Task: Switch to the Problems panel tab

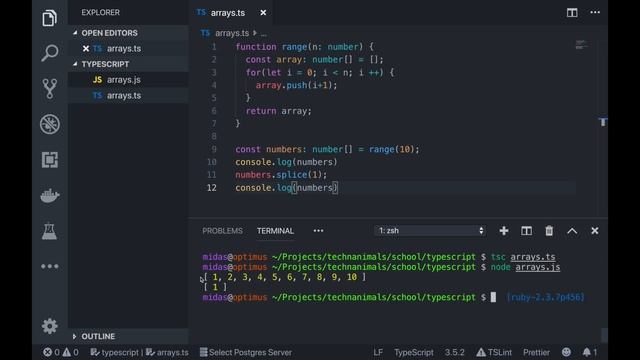Action: (x=222, y=231)
